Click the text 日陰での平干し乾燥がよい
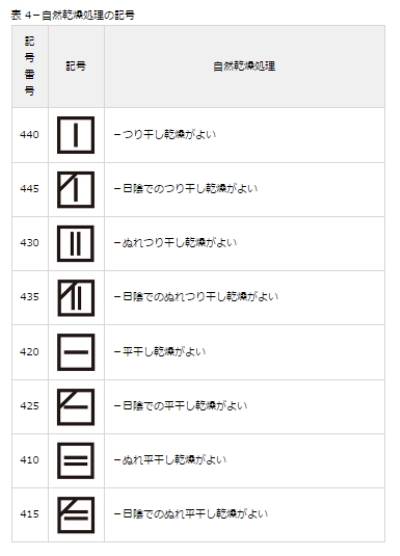This screenshot has height=556, width=400. (x=185, y=406)
